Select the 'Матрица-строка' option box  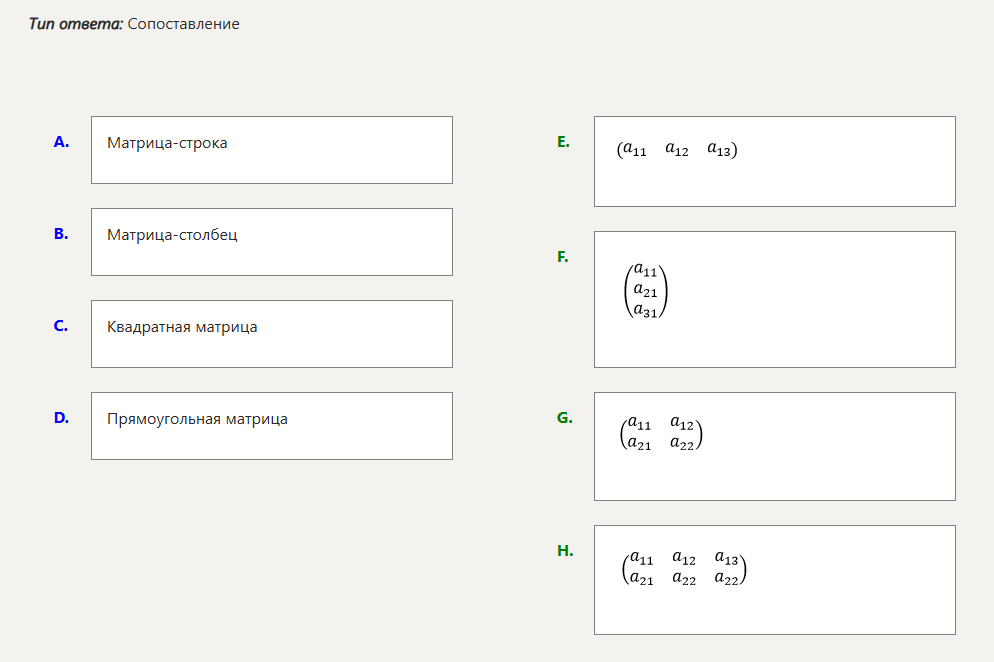(x=271, y=150)
